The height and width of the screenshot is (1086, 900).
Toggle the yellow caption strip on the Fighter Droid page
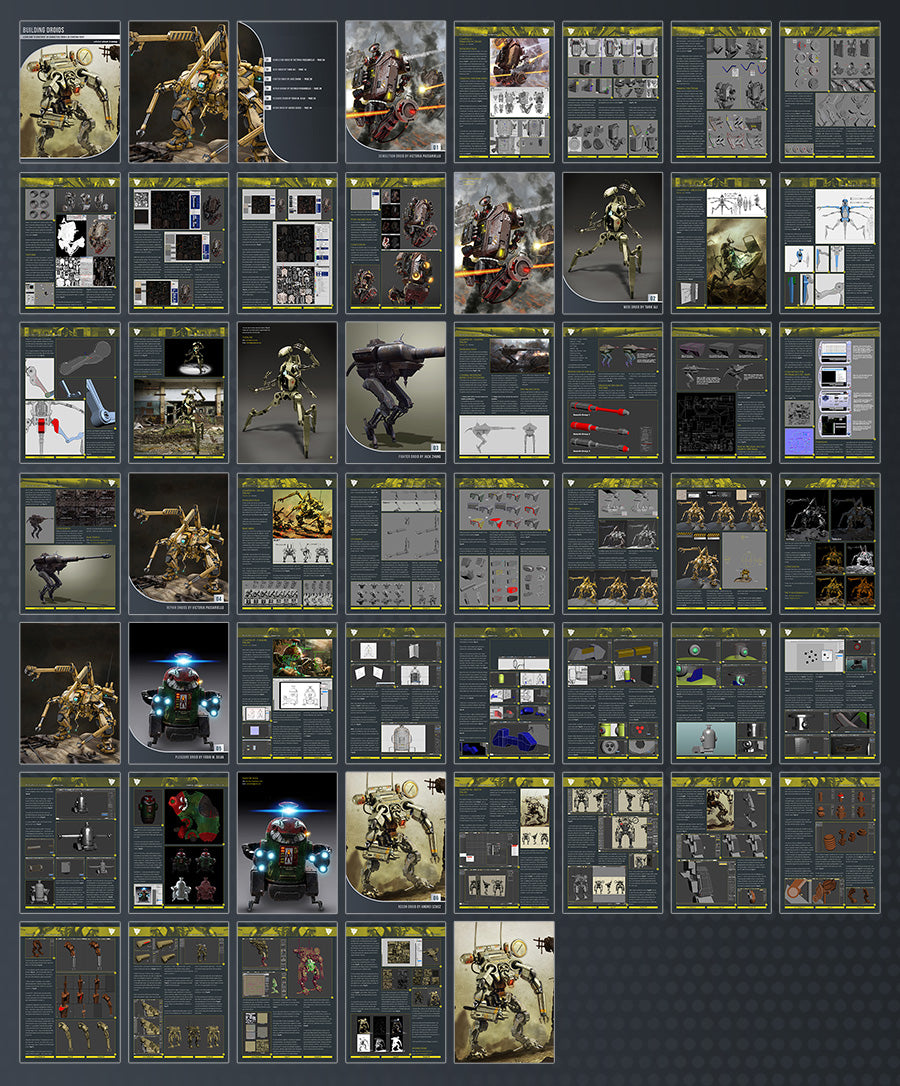point(421,456)
